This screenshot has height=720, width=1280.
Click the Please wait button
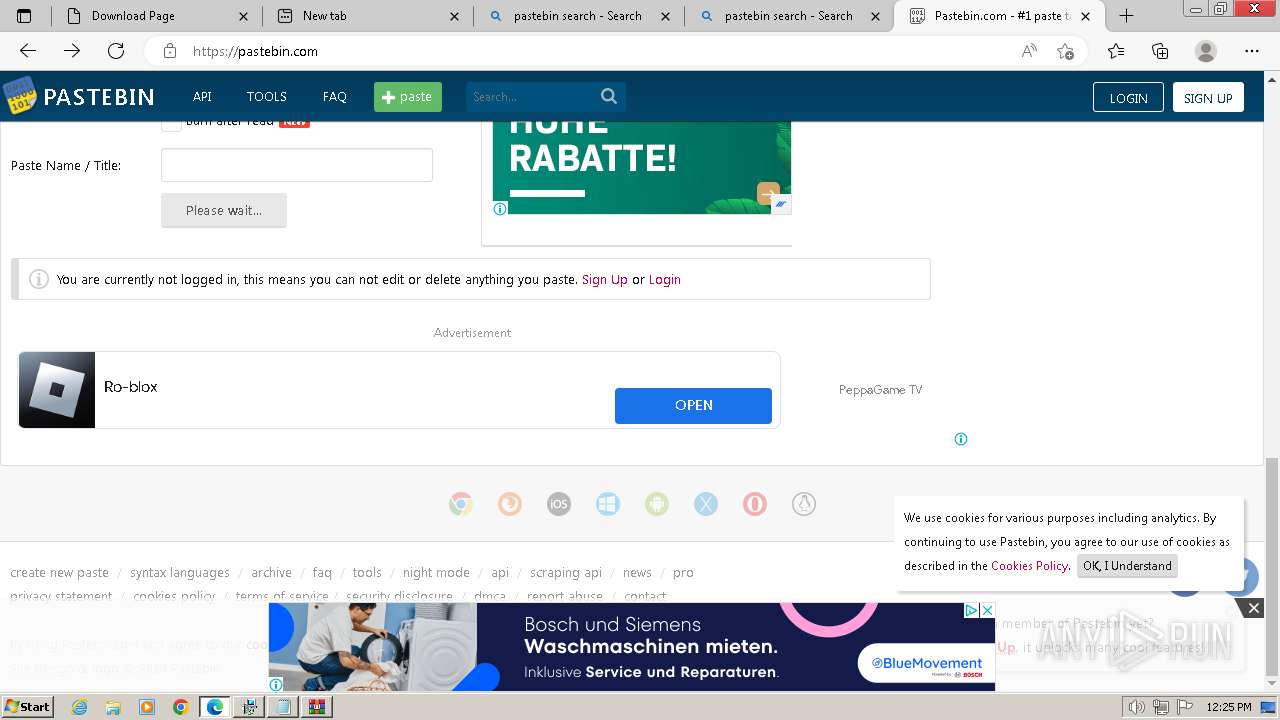click(x=224, y=210)
